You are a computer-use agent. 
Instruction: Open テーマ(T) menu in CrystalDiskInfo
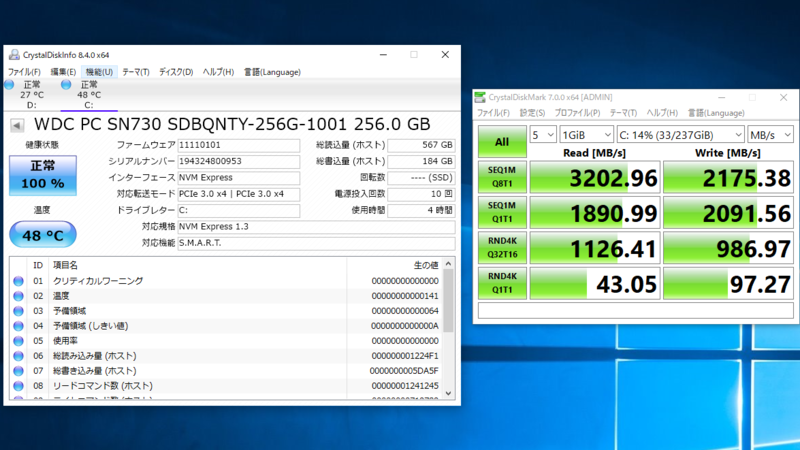[x=136, y=72]
